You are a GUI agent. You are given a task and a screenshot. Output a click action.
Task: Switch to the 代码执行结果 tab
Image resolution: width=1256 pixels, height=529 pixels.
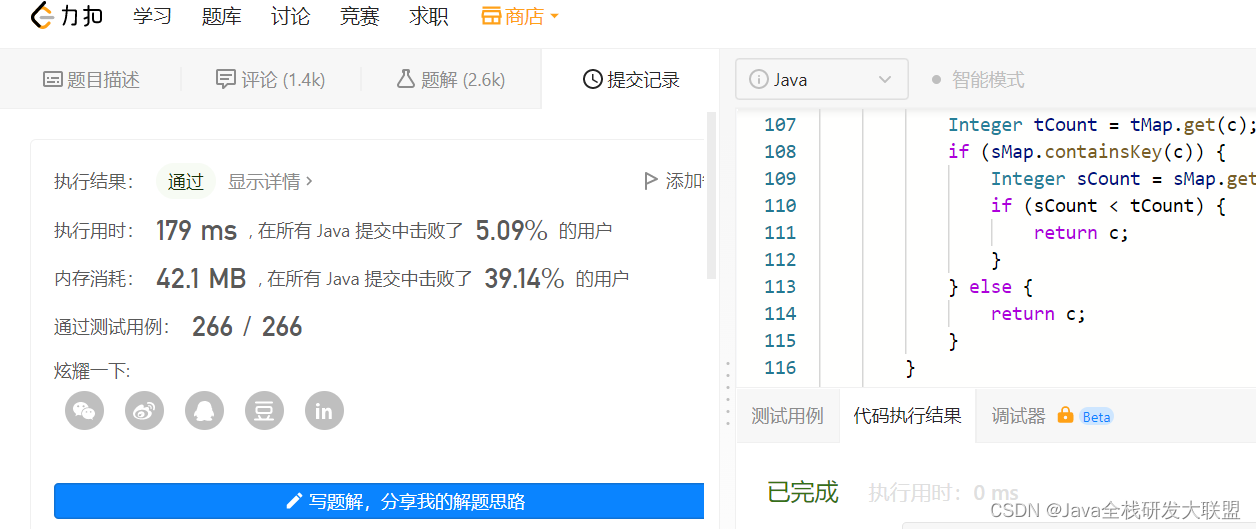907,416
